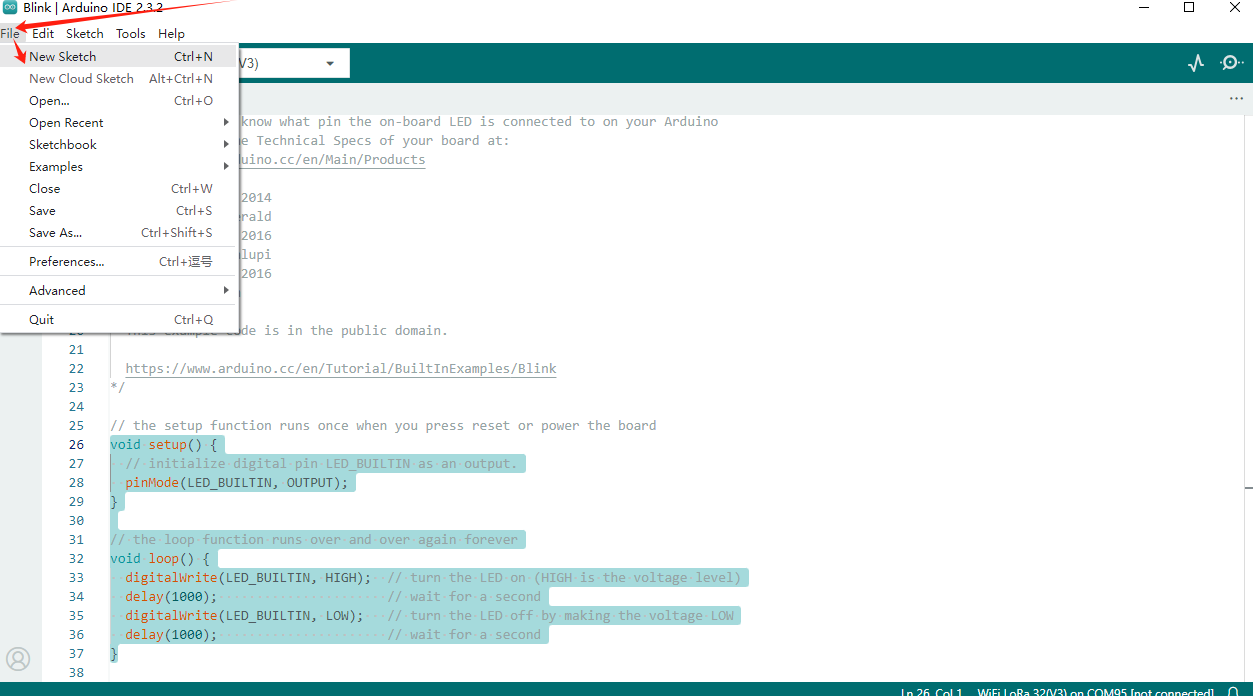Select Close in the File menu
This screenshot has width=1253, height=696.
[119, 189]
